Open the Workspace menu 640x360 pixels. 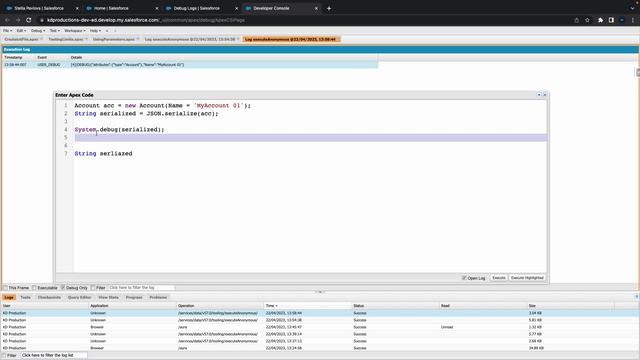pyautogui.click(x=75, y=31)
